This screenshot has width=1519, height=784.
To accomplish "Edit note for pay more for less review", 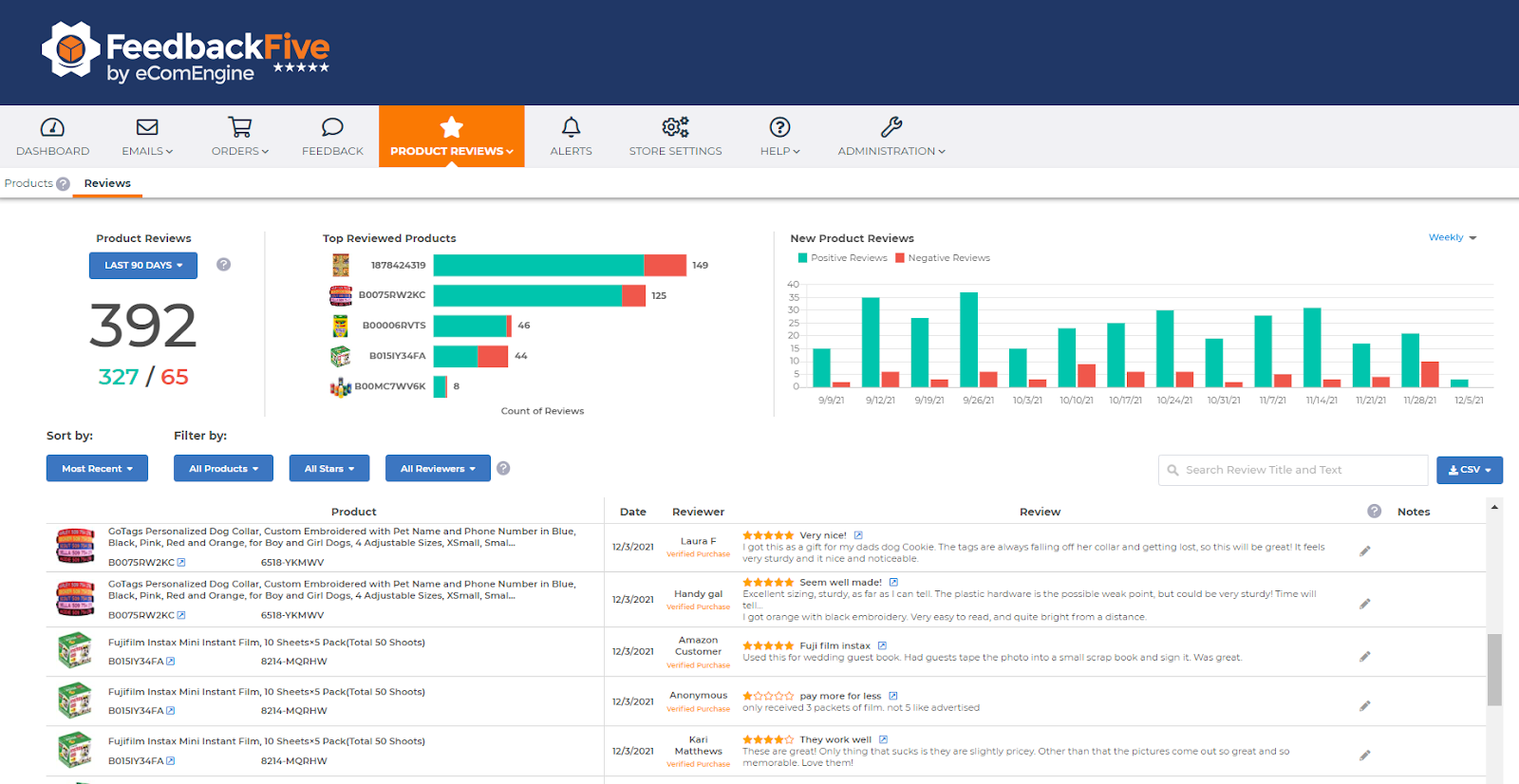I will coord(1365,705).
